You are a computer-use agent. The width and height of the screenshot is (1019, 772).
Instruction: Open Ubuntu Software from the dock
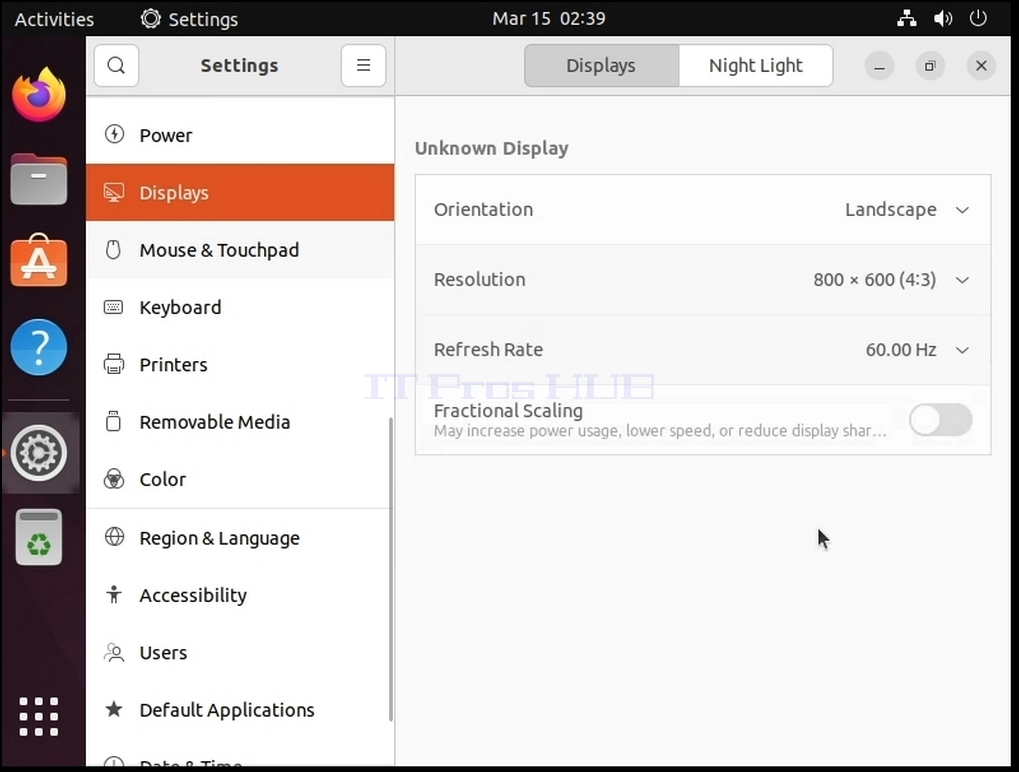[39, 261]
